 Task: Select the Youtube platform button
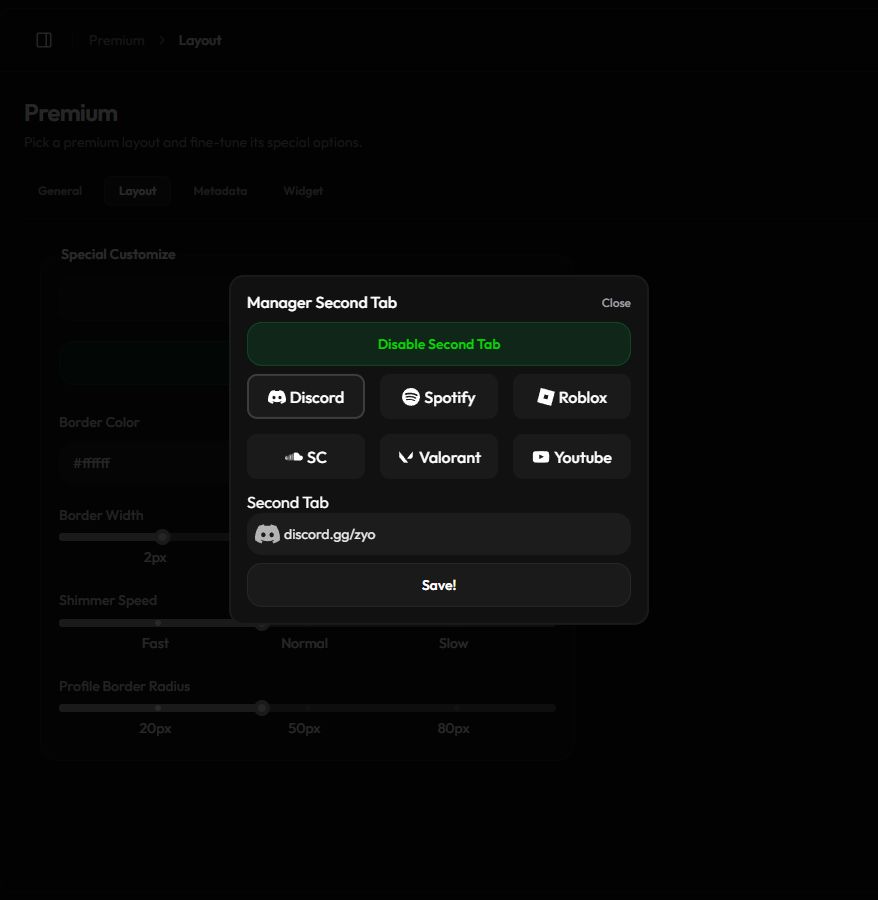pos(572,457)
